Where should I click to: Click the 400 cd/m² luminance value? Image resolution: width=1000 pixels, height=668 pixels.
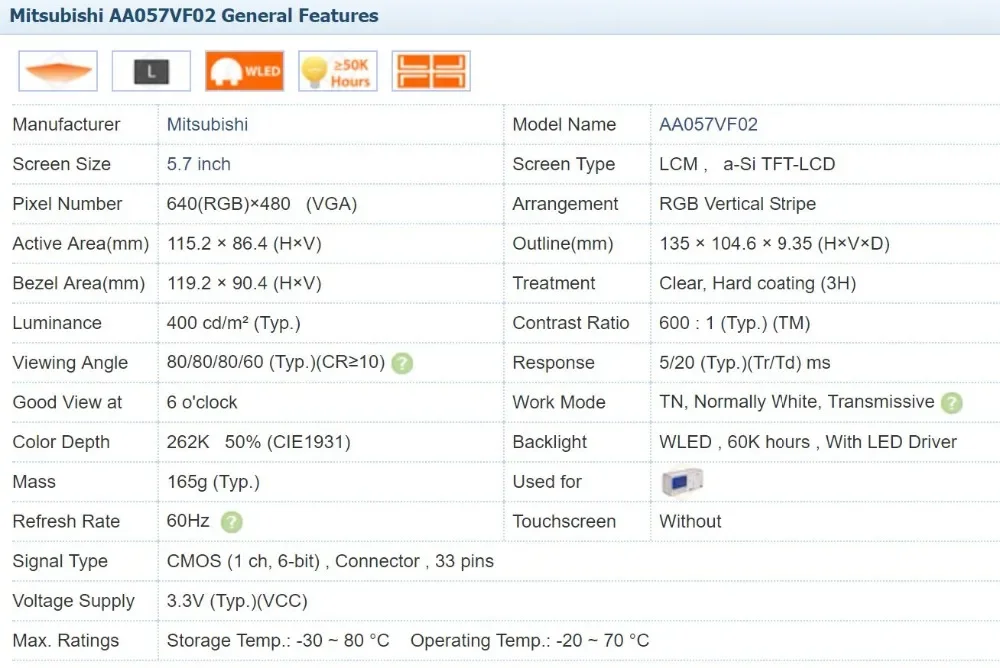pyautogui.click(x=233, y=323)
